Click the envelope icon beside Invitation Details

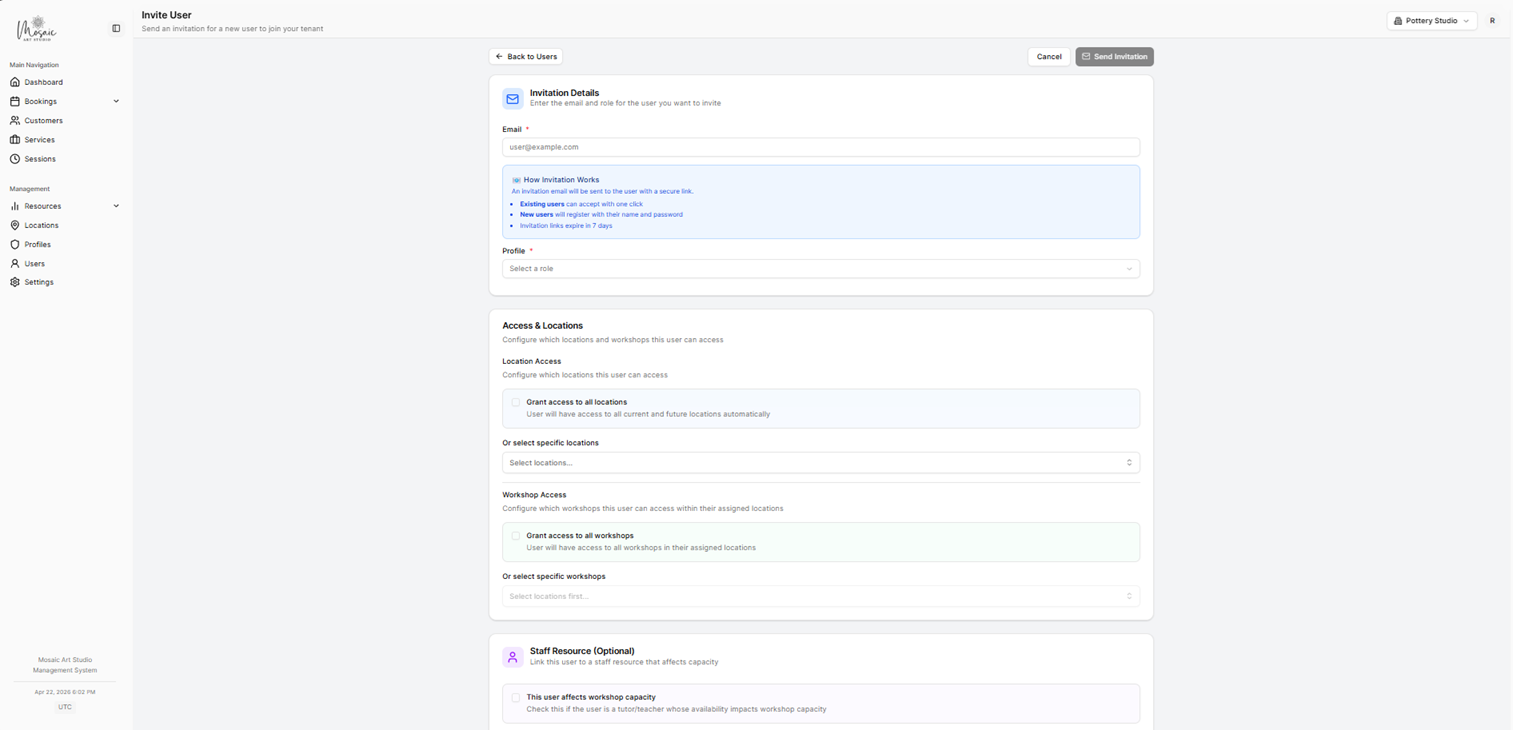pyautogui.click(x=512, y=98)
